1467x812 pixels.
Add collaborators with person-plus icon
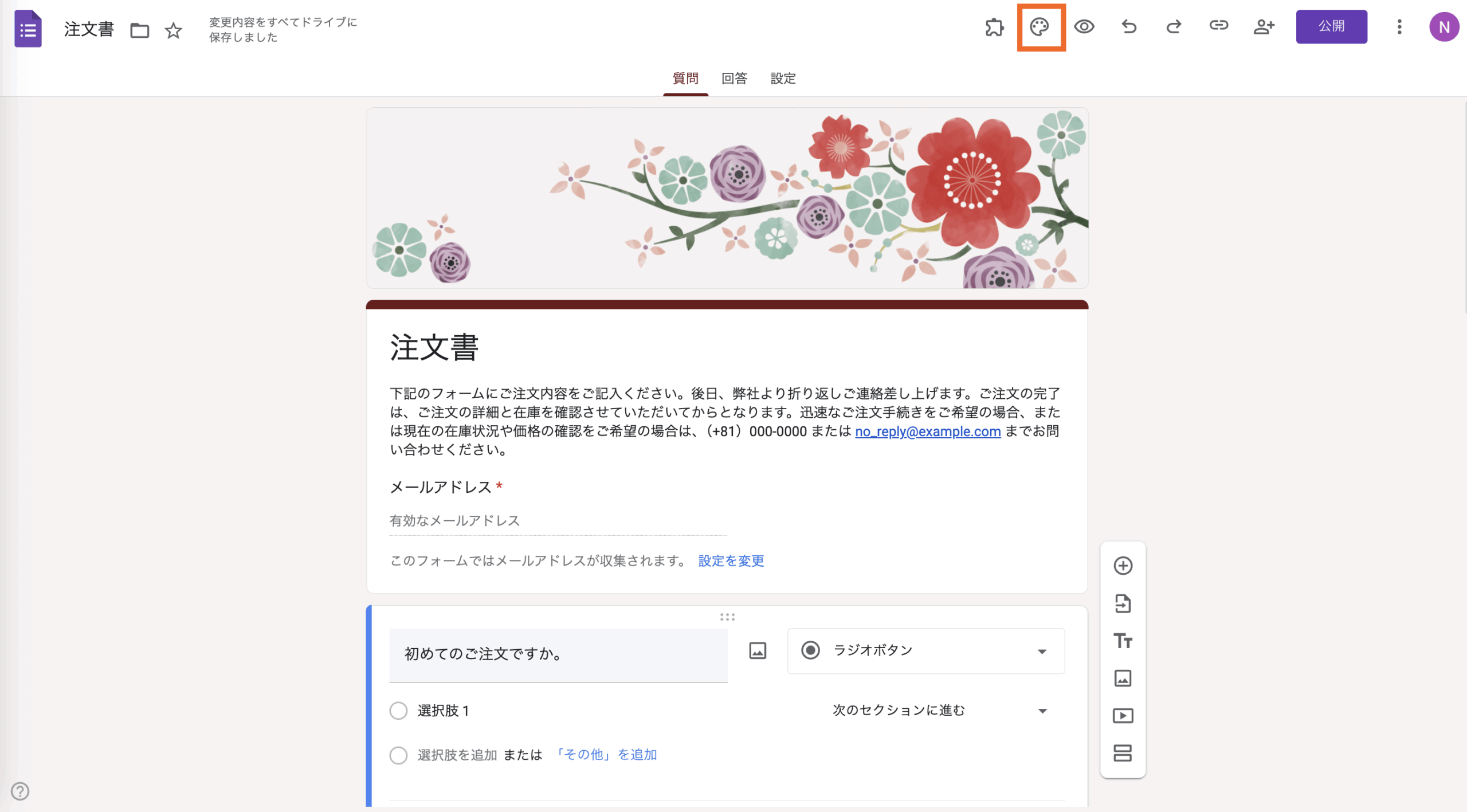tap(1264, 27)
